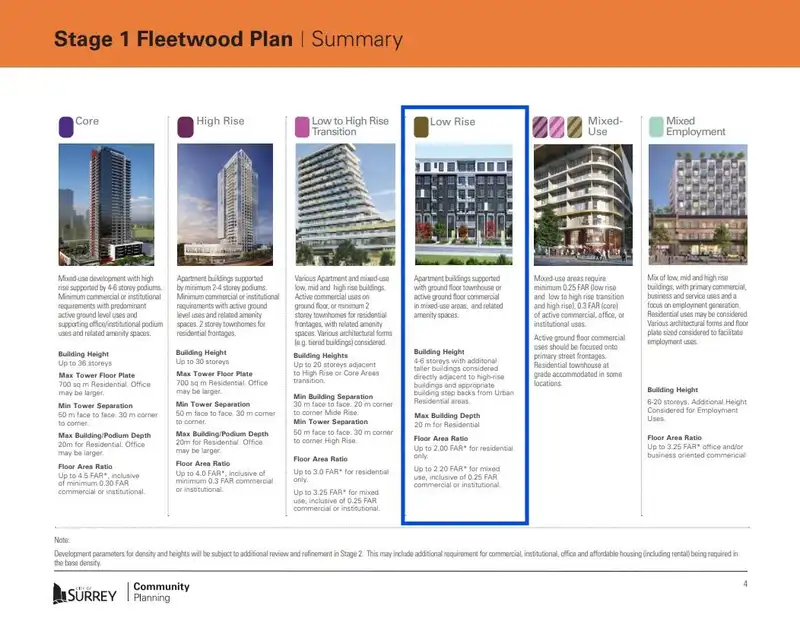
Task: Select the Low Rise apartment image
Action: click(x=464, y=205)
